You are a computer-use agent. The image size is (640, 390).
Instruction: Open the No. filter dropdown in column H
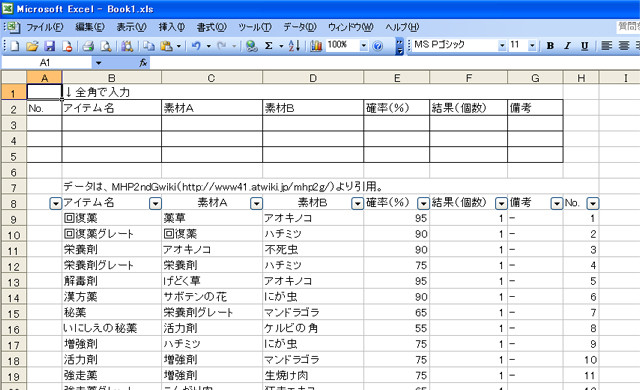click(593, 203)
